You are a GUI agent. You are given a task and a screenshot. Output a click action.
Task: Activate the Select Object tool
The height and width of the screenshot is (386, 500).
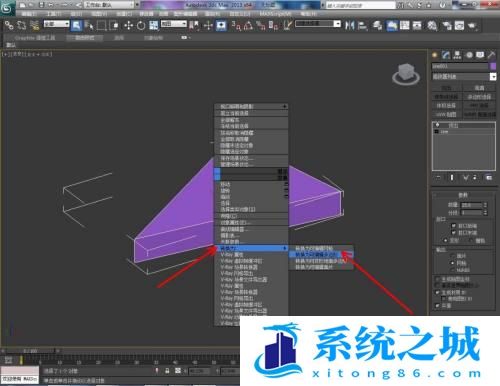pyautogui.click(x=77, y=25)
